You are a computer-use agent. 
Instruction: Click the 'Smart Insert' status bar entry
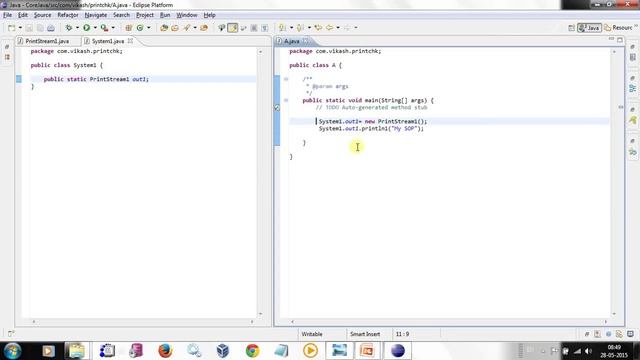click(x=365, y=334)
